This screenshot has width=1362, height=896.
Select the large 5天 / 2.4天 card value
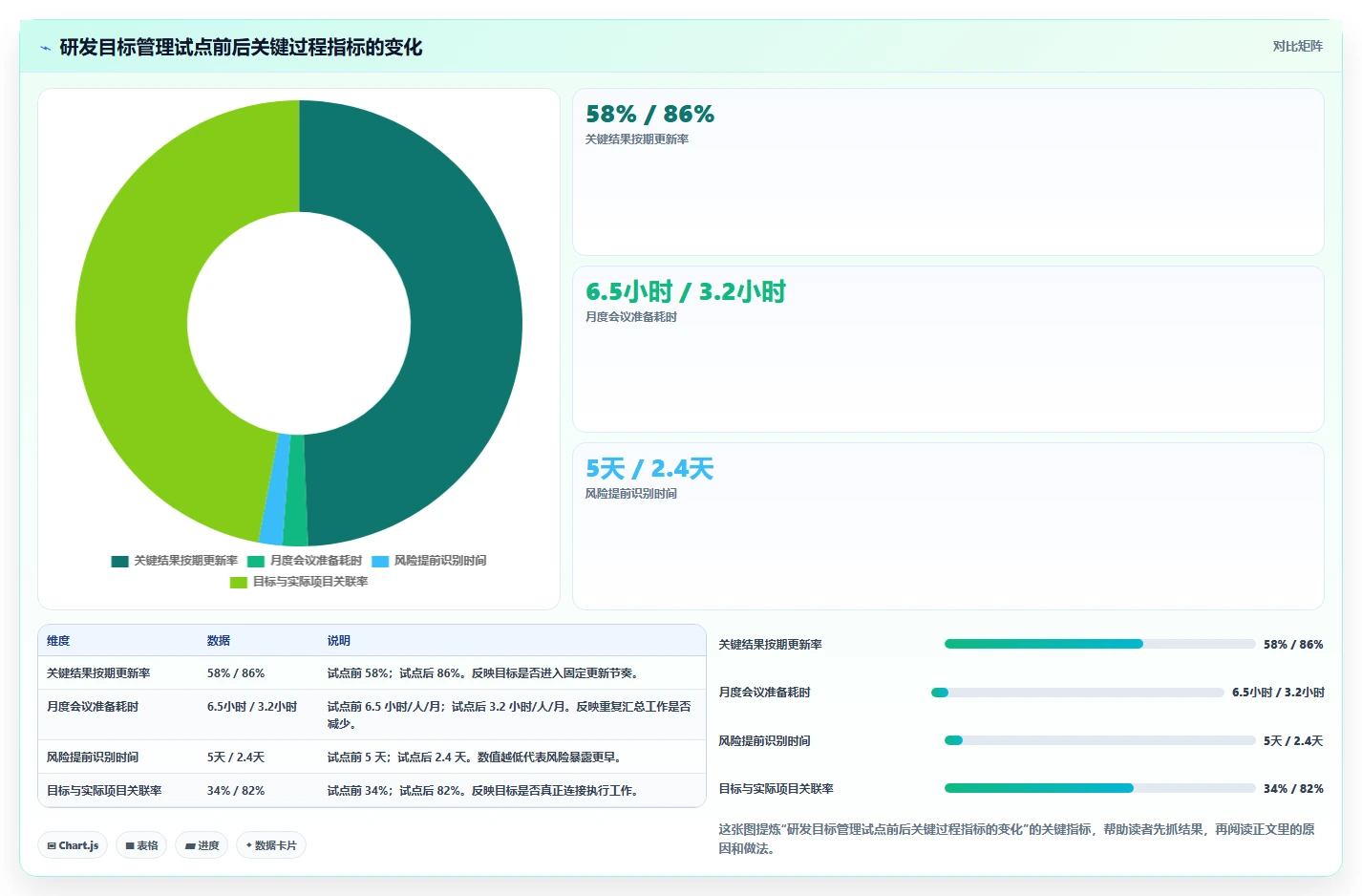point(649,469)
